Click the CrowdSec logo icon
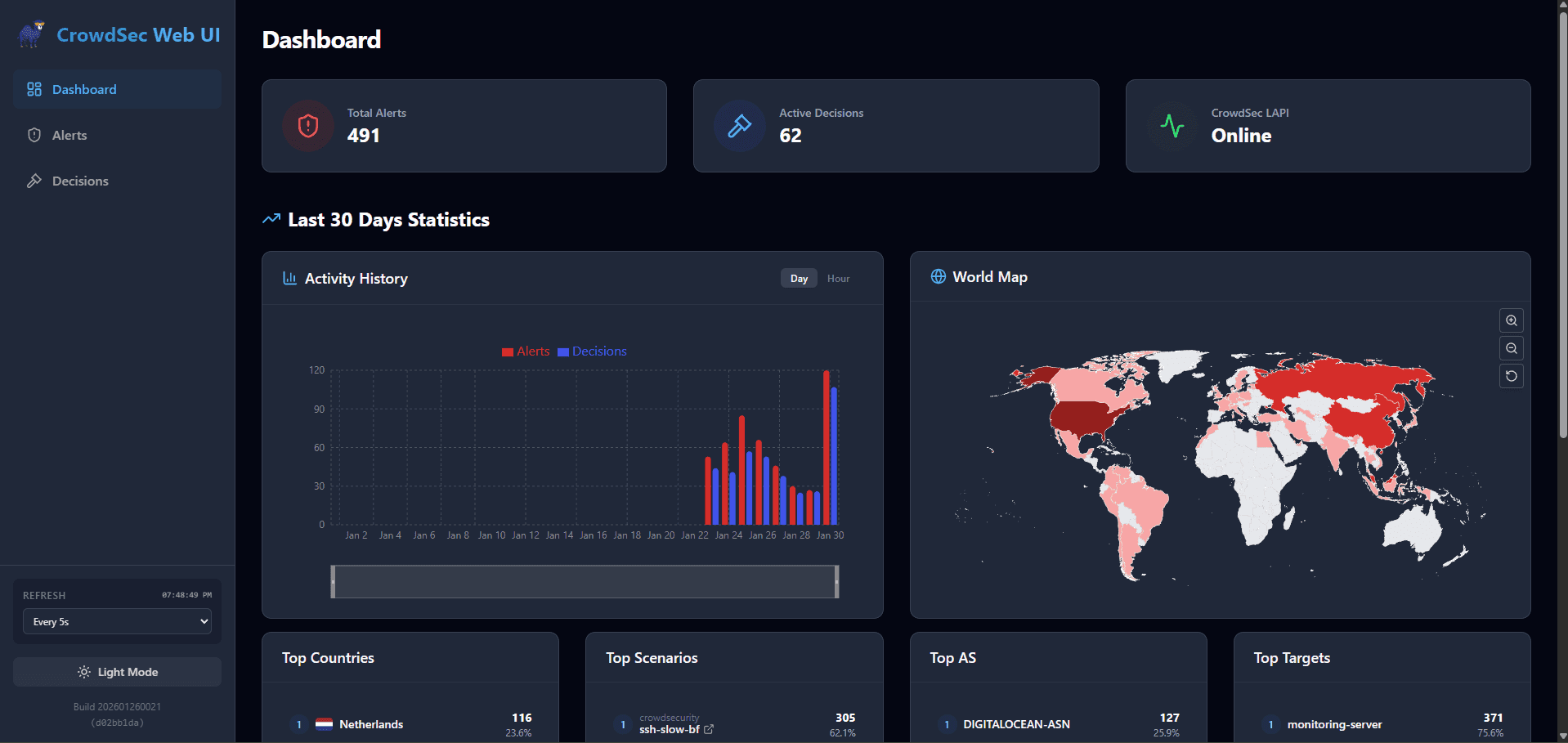Viewport: 1568px width, 743px height. click(31, 34)
